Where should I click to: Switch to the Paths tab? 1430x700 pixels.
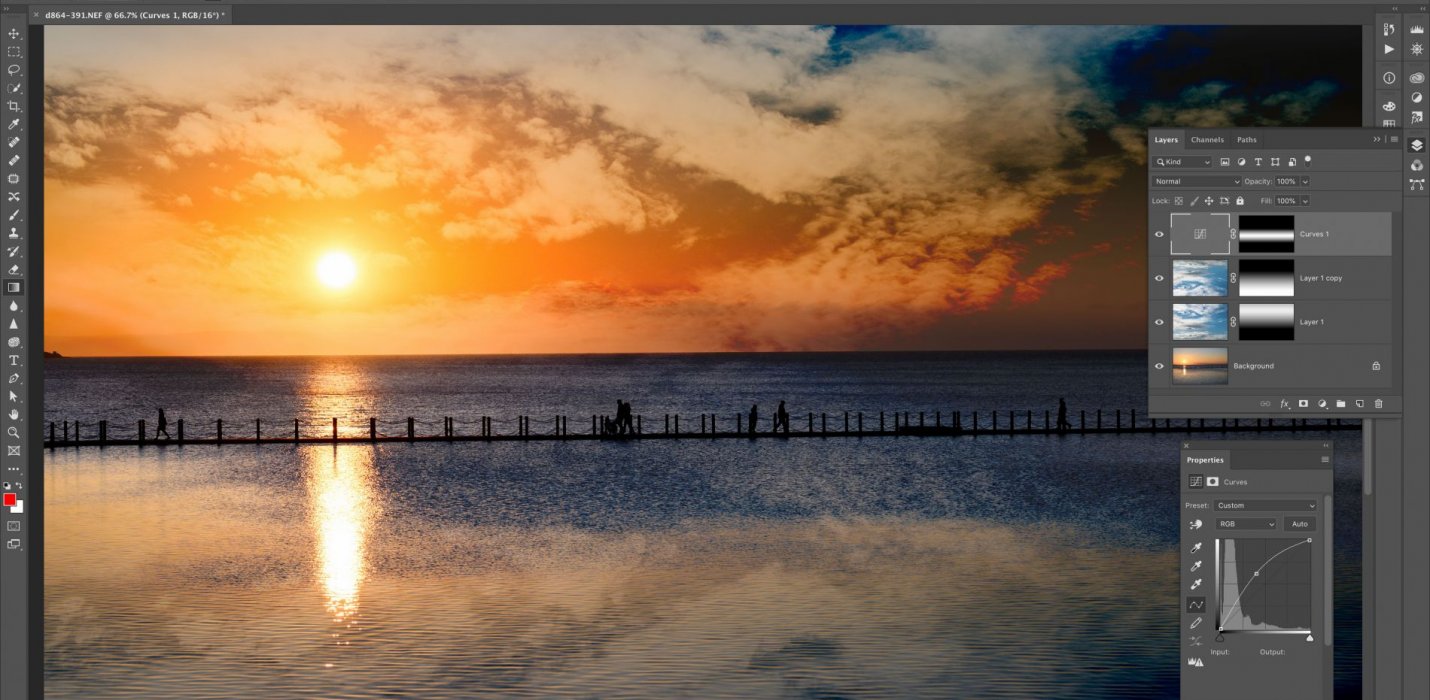(1246, 140)
